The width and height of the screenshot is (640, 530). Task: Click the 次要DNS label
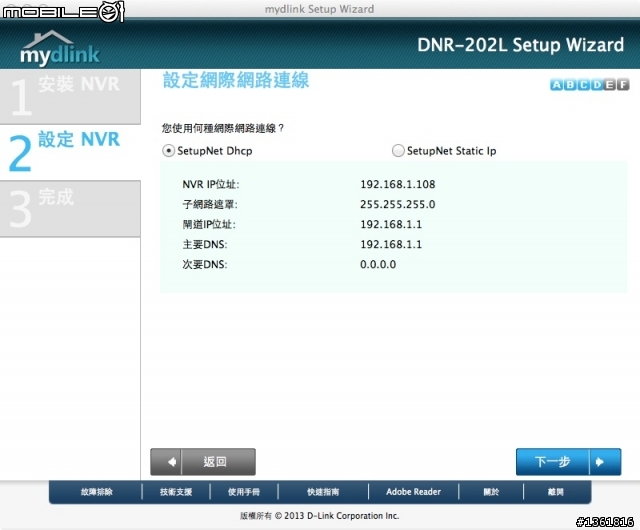point(204,264)
